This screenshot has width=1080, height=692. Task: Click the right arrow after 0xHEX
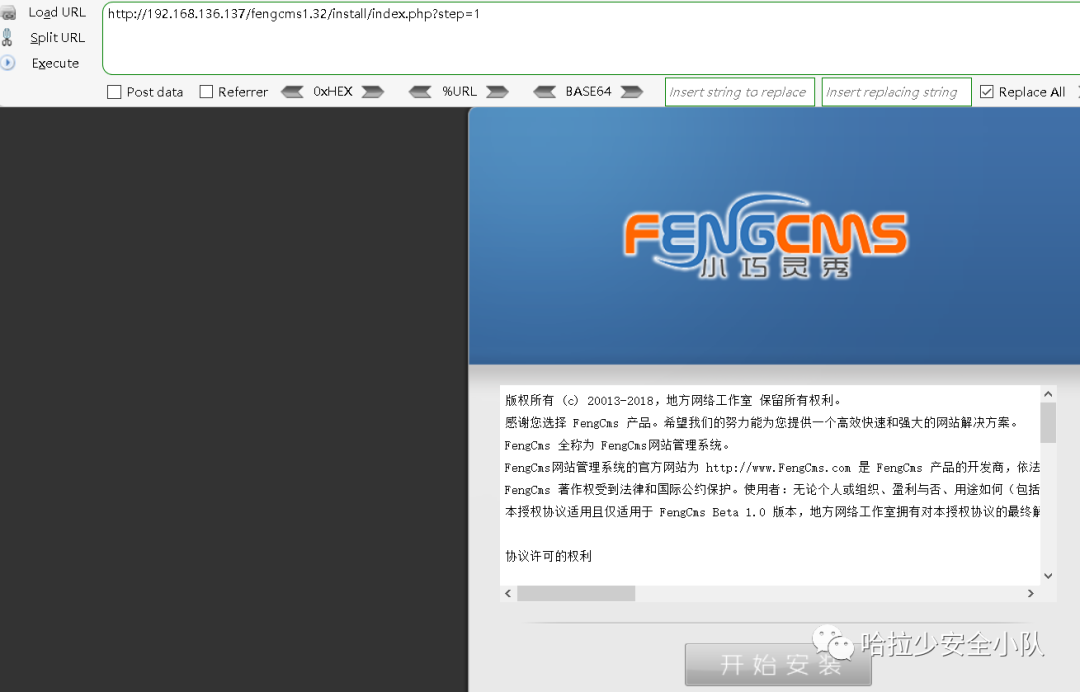[373, 92]
